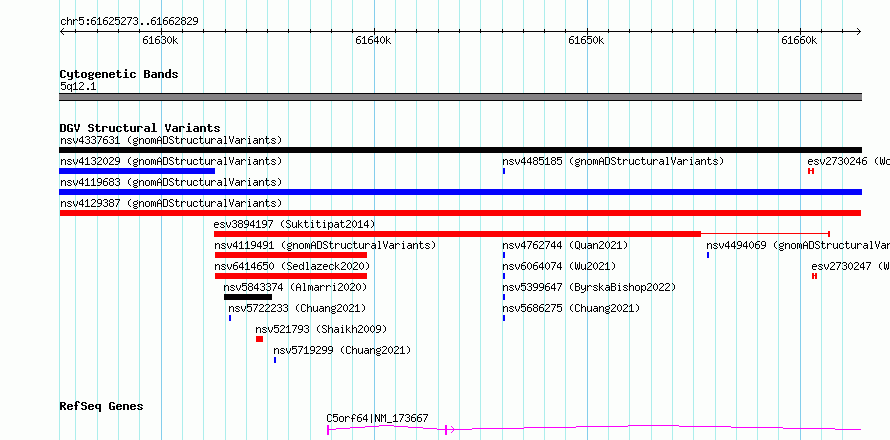Viewport: 890px width, 440px height.
Task: Open nsv4132029 (gnomADStructuralVariants) label
Action: coord(171,161)
